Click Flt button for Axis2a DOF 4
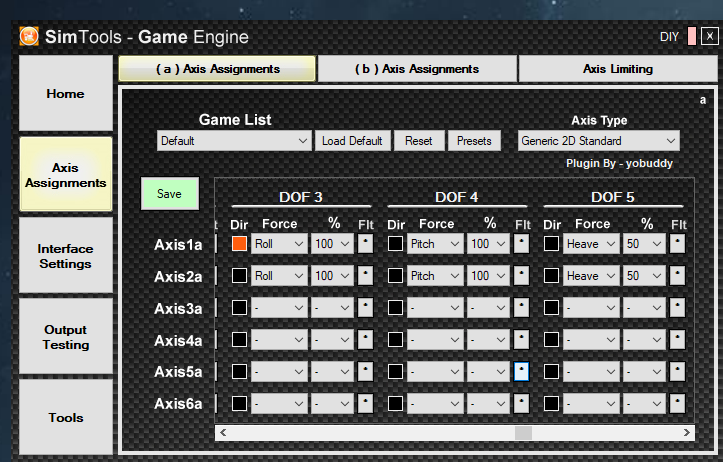 pos(521,276)
